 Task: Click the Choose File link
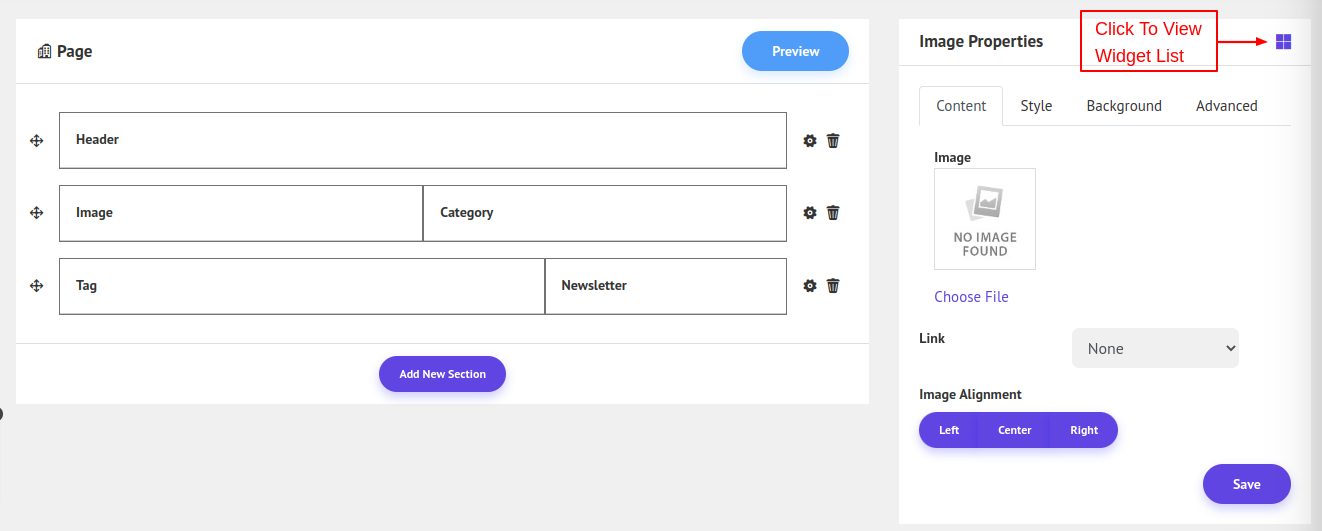[971, 297]
